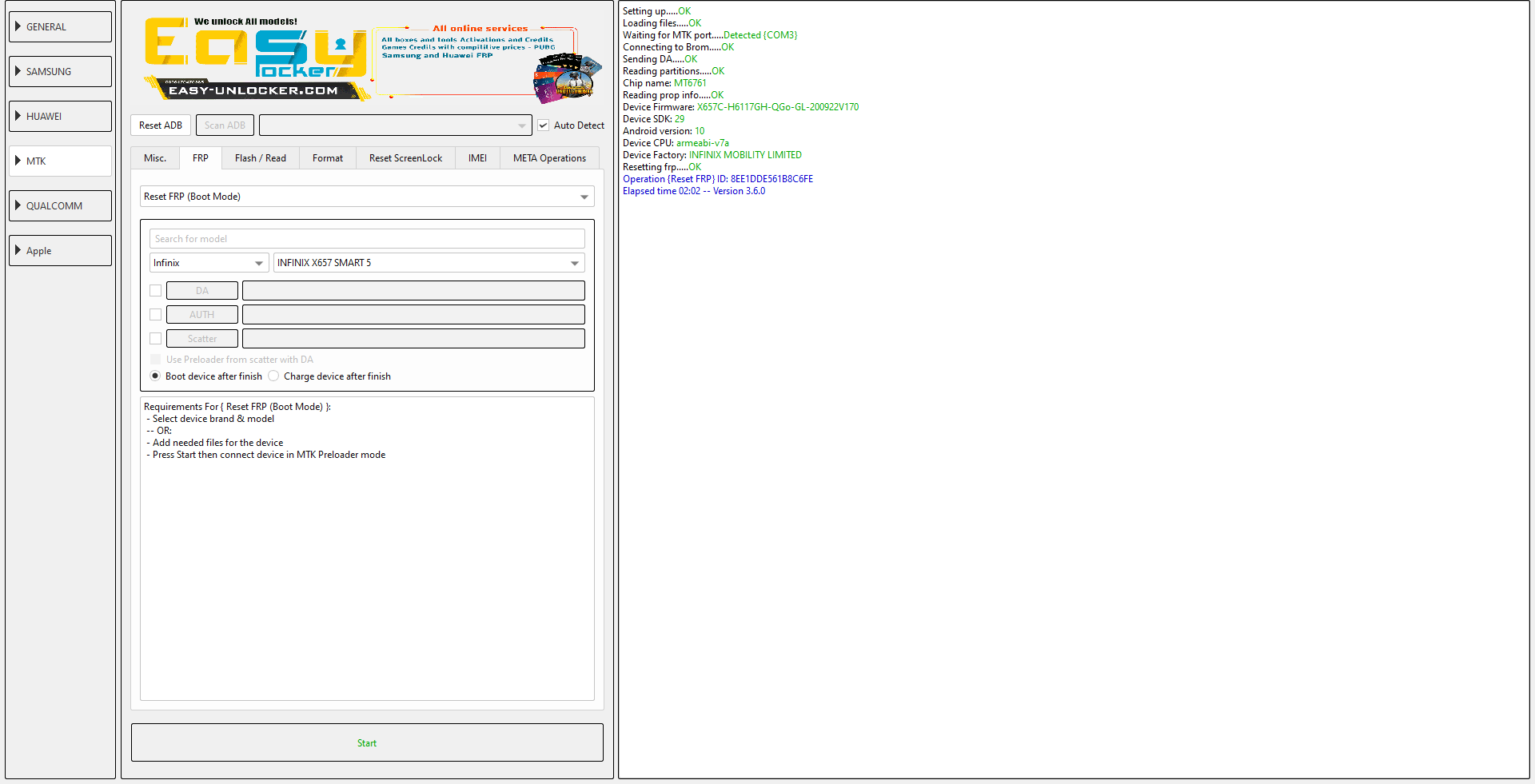The width and height of the screenshot is (1535, 784).
Task: Switch to the Reset ScreenLock tab
Action: pyautogui.click(x=405, y=158)
